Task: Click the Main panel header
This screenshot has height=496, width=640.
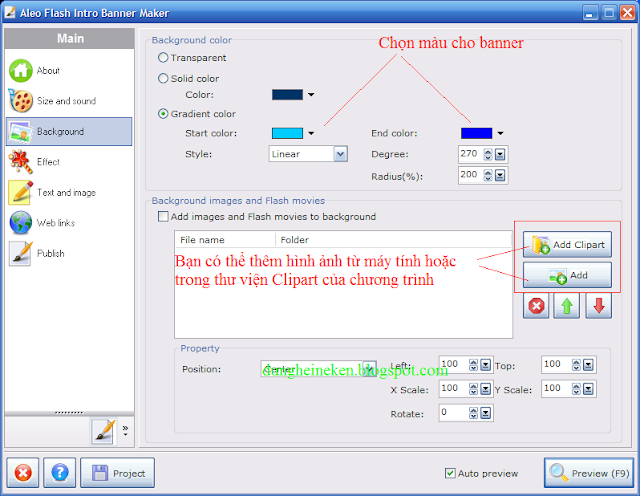Action: click(70, 38)
